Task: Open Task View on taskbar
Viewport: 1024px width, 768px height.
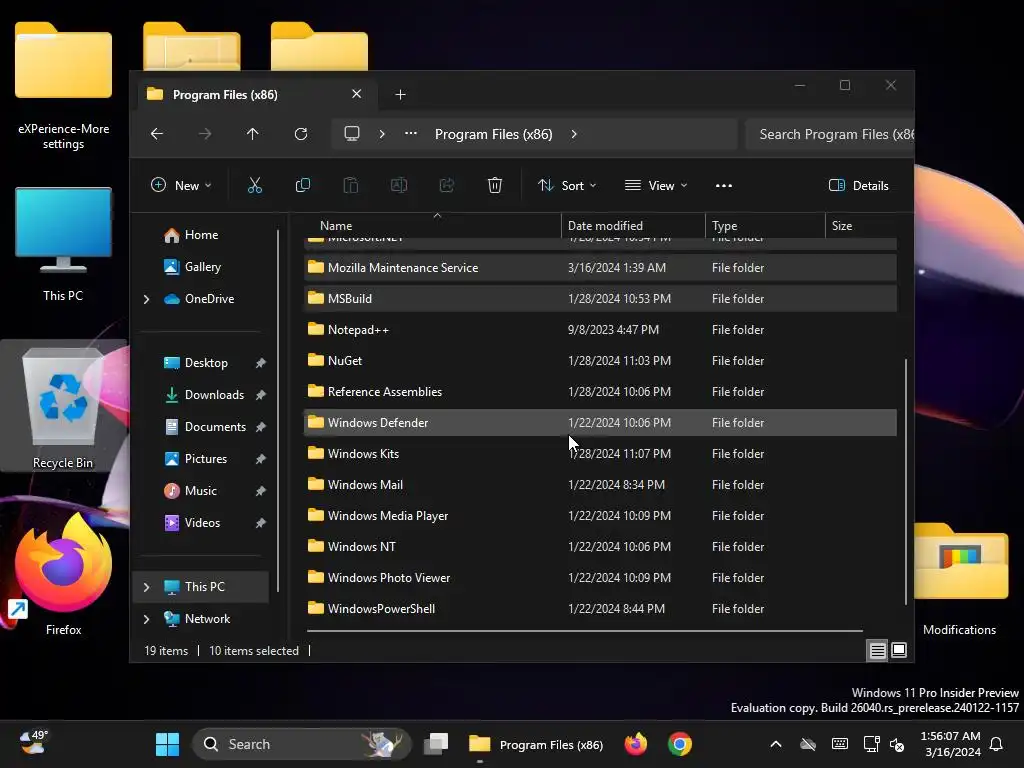Action: pos(436,744)
